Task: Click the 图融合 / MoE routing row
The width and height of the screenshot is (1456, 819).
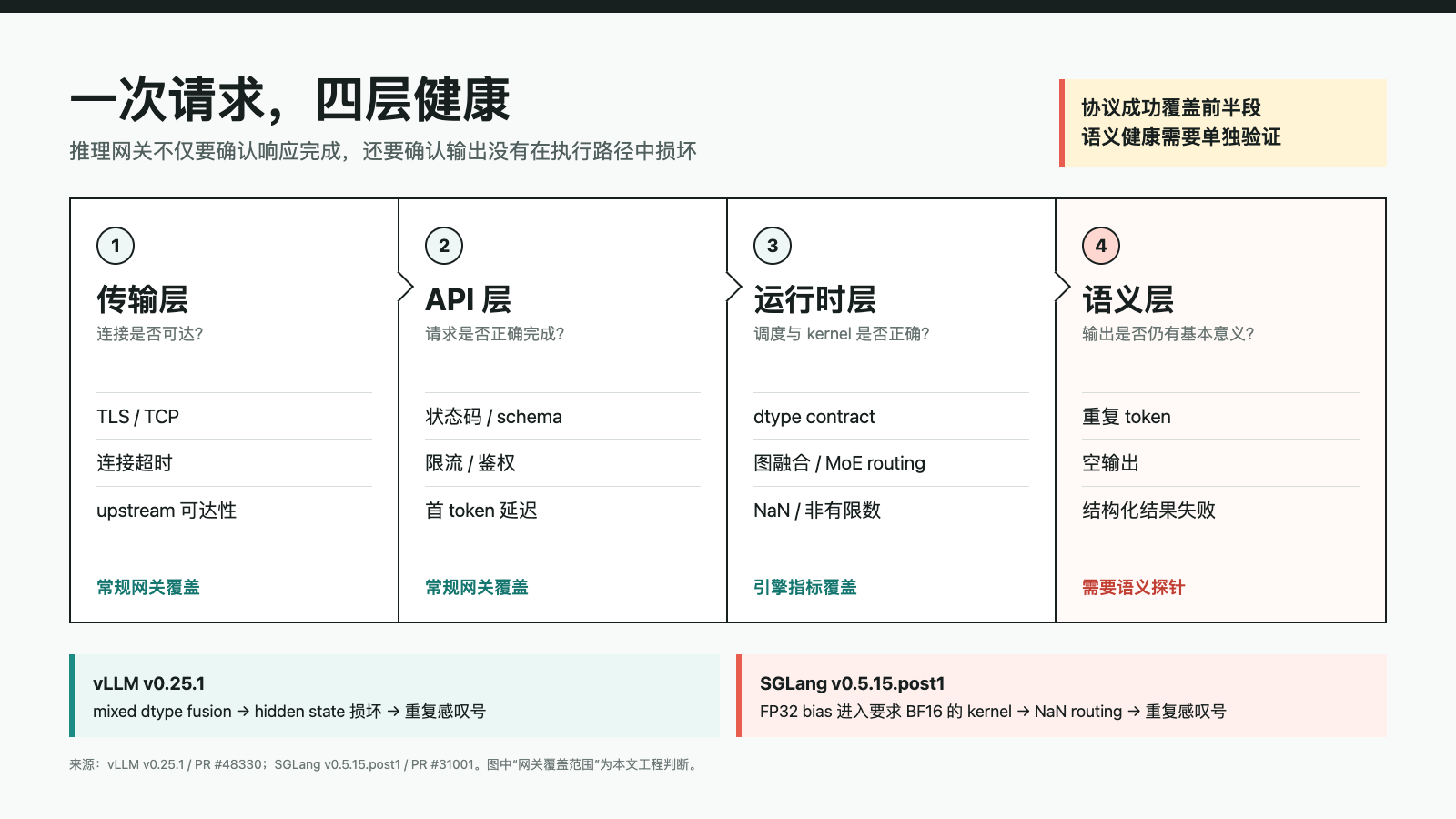Action: [x=891, y=463]
